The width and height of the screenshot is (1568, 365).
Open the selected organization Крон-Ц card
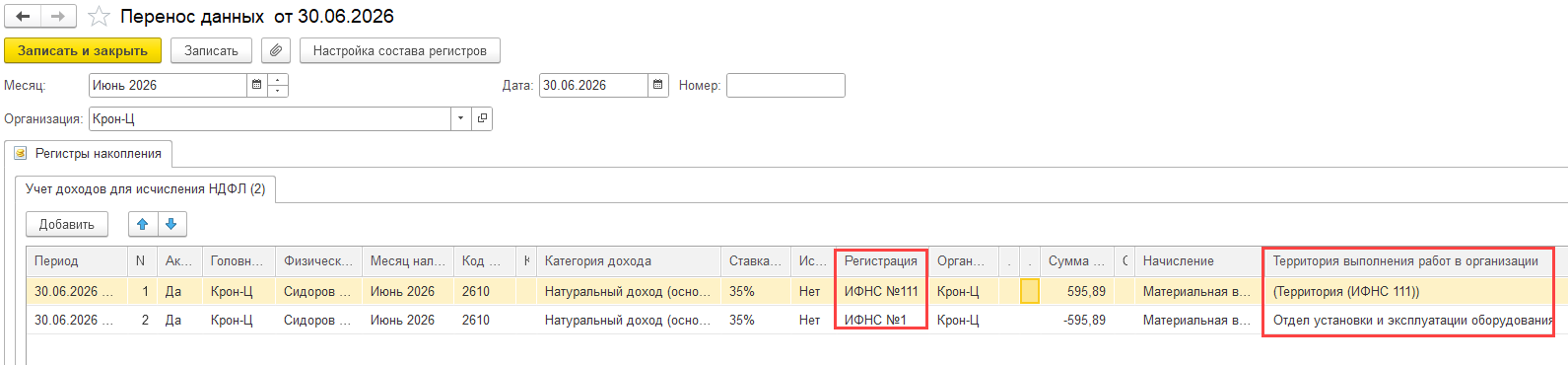[x=482, y=118]
